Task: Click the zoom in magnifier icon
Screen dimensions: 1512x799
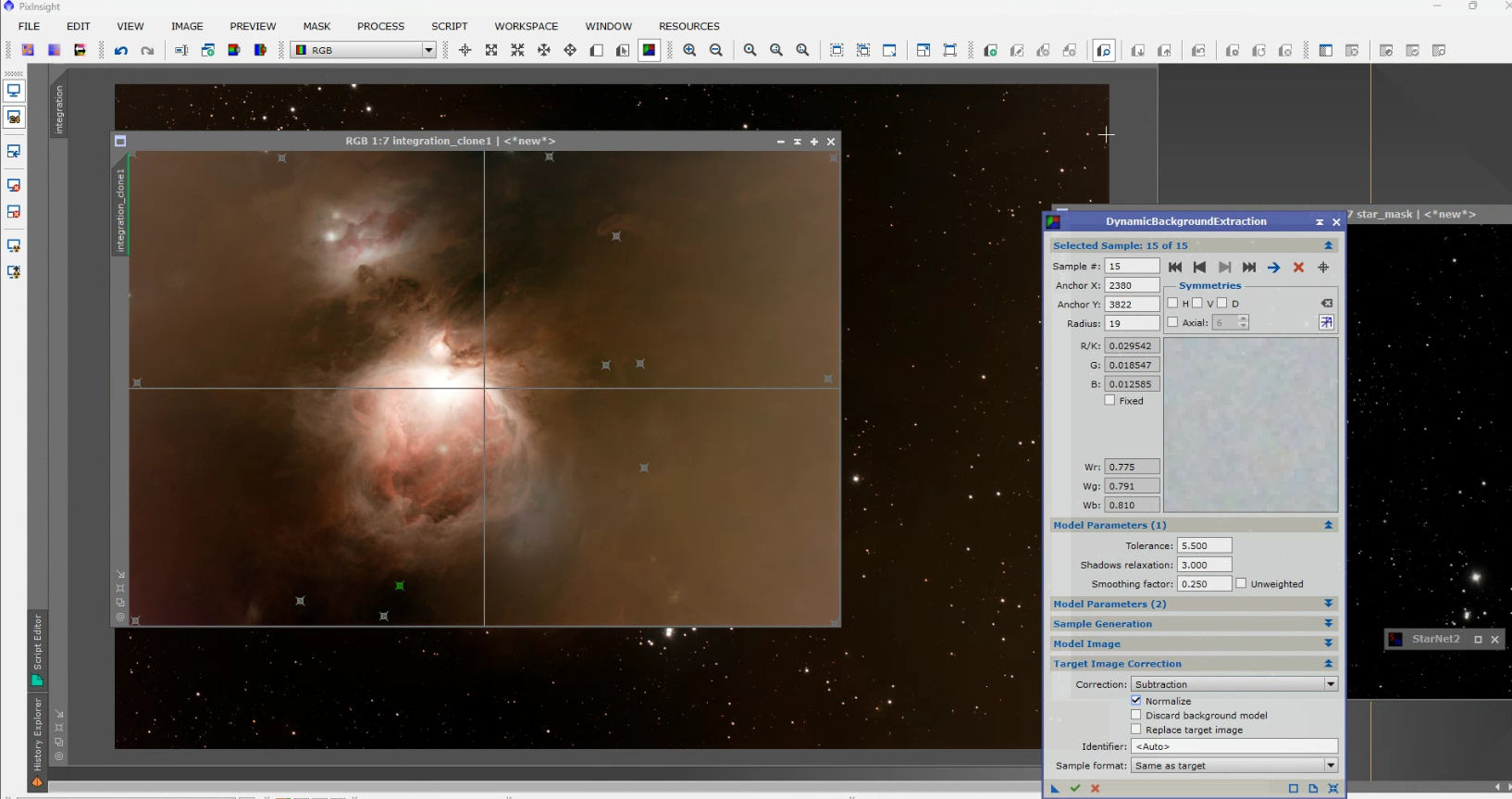Action: pos(689,51)
